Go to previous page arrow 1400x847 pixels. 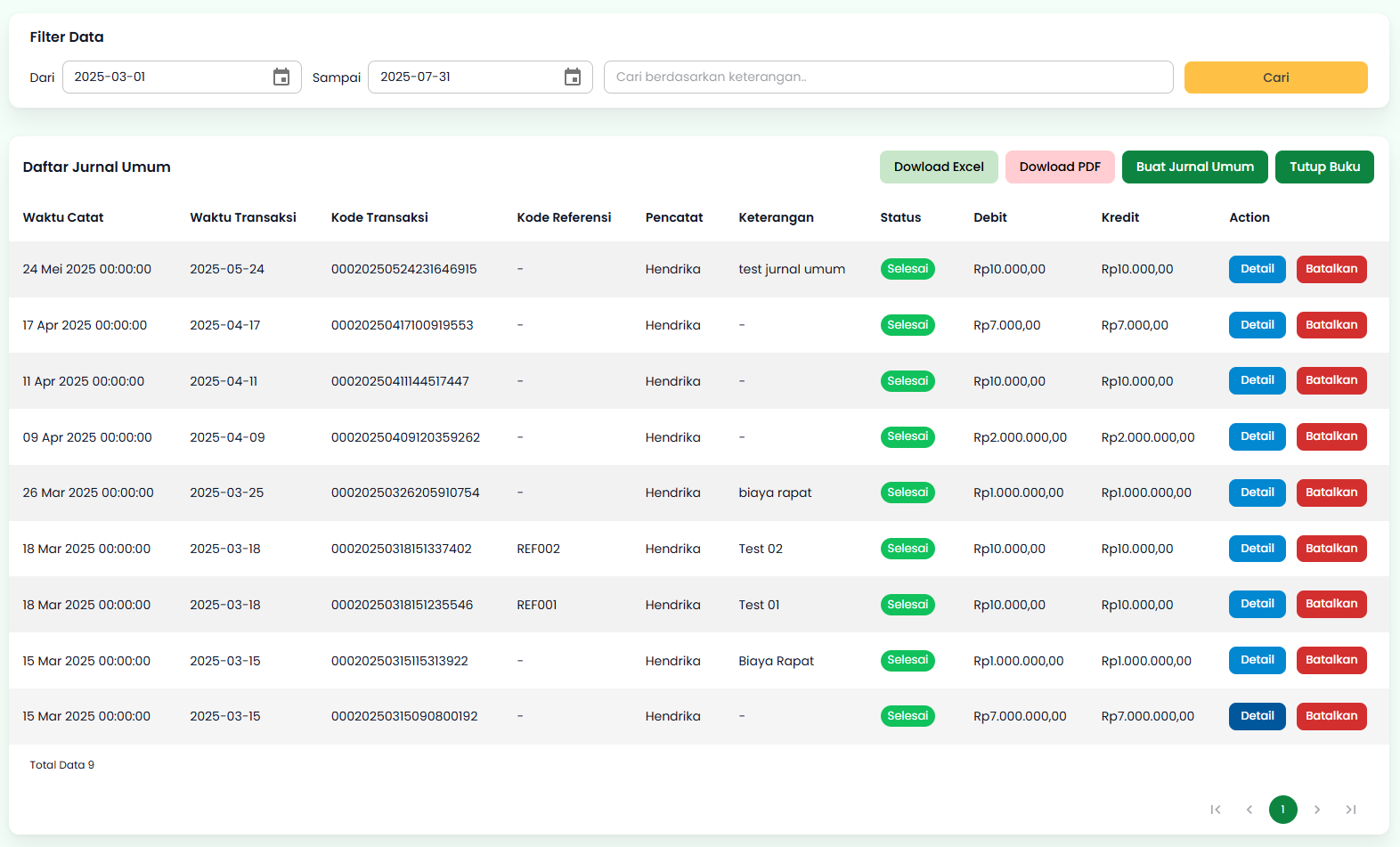click(x=1249, y=810)
